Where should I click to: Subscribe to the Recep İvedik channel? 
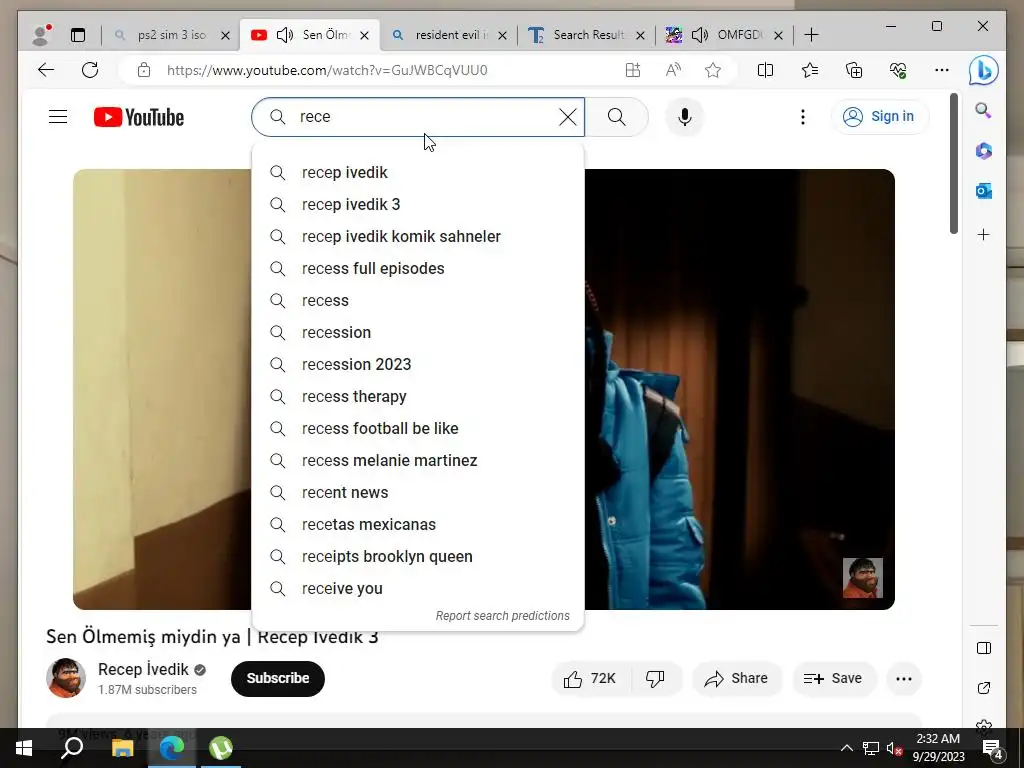[278, 679]
